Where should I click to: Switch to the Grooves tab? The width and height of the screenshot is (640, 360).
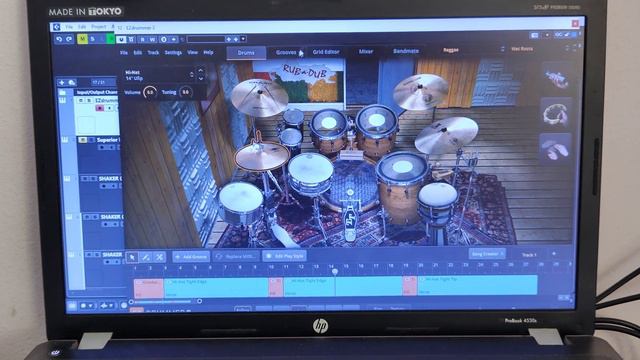(286, 52)
